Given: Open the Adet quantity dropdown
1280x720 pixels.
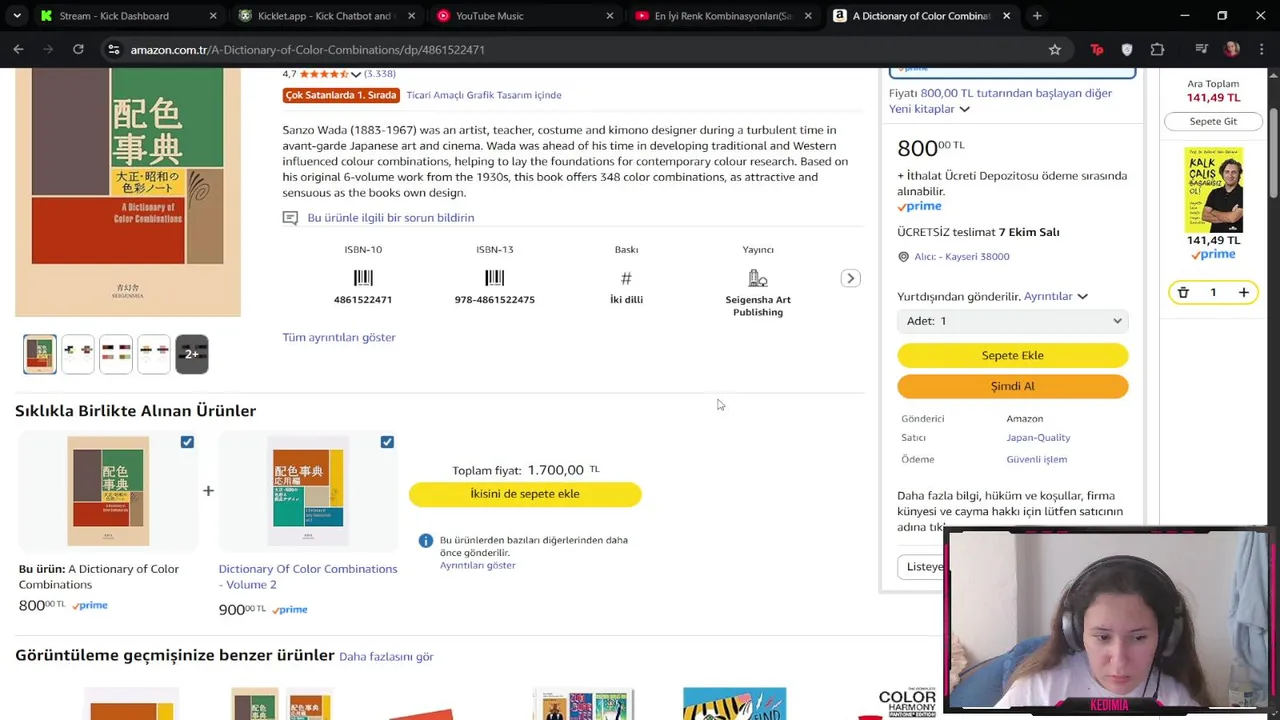Looking at the screenshot, I should (x=1013, y=321).
